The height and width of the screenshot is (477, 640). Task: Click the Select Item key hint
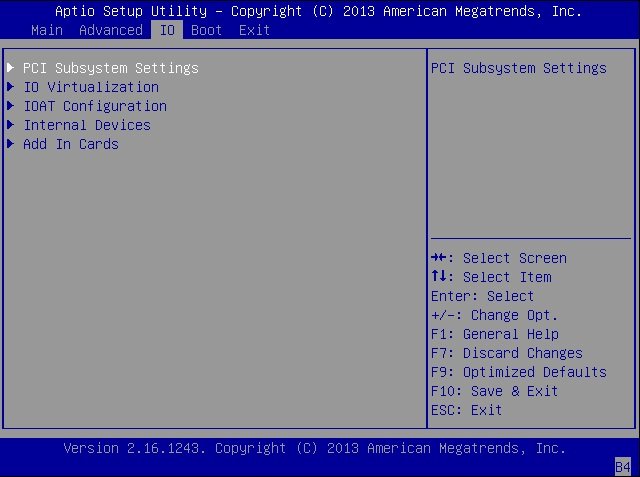coord(491,277)
